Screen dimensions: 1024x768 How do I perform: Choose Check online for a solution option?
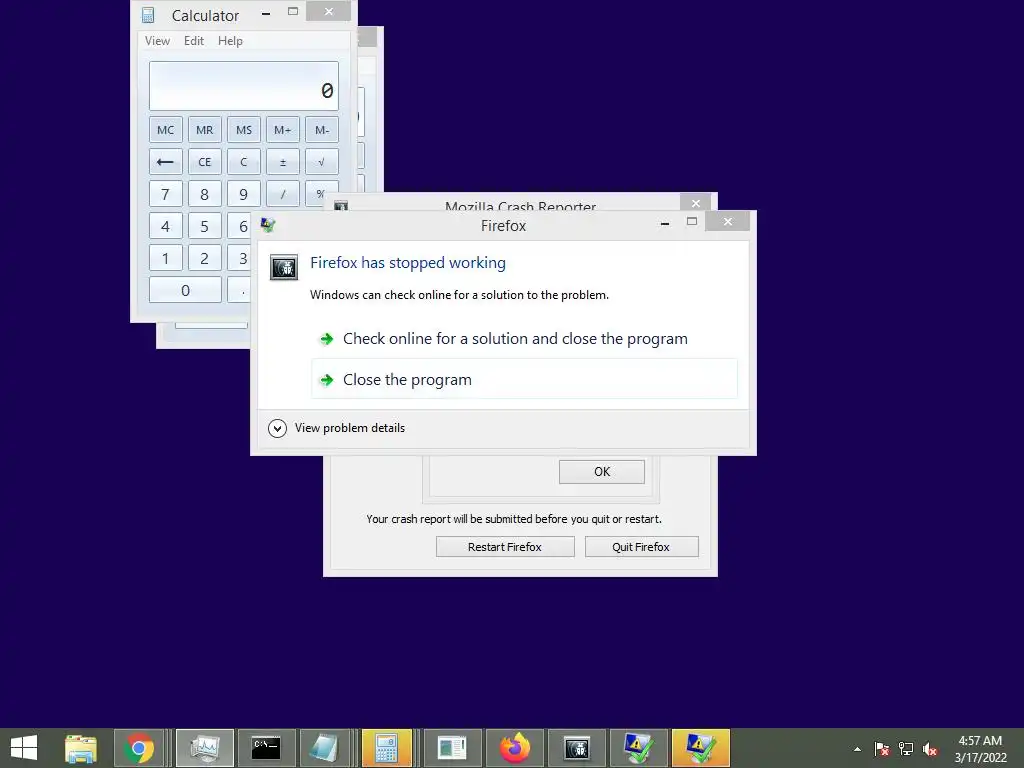pyautogui.click(x=524, y=339)
